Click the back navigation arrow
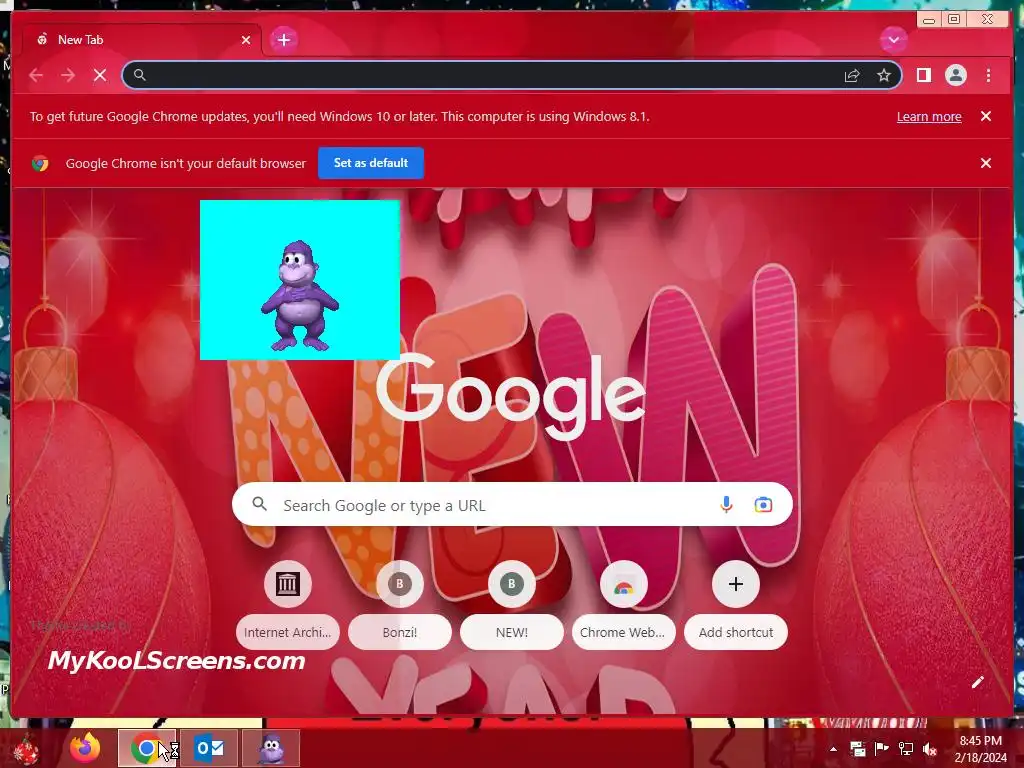Viewport: 1024px width, 768px height. 36,75
